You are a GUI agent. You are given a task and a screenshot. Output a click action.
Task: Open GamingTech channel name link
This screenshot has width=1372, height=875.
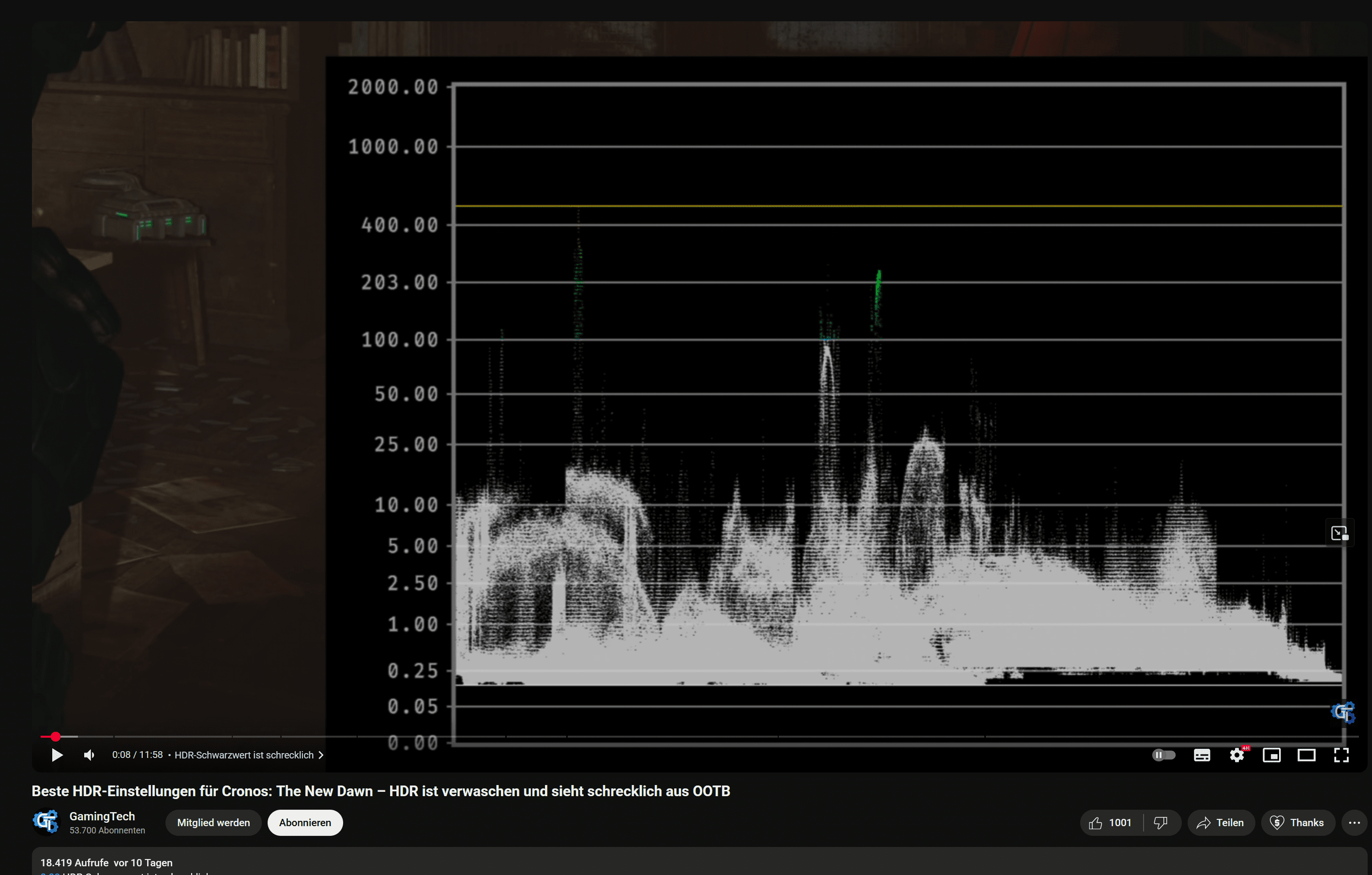102,816
